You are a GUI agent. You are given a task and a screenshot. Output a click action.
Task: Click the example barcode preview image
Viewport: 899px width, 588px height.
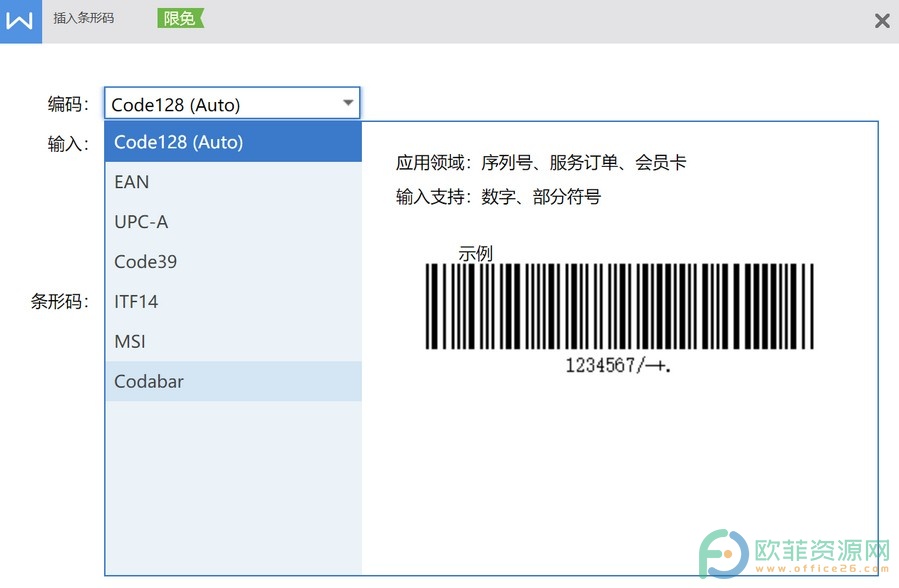pyautogui.click(x=619, y=306)
